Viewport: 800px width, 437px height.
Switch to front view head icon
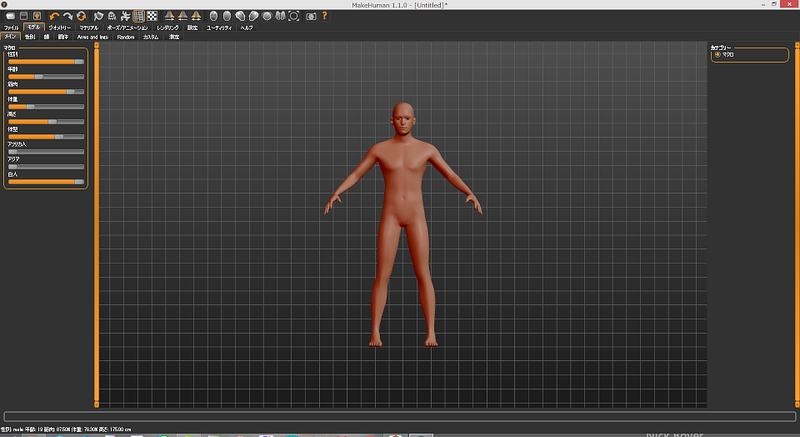(214, 16)
